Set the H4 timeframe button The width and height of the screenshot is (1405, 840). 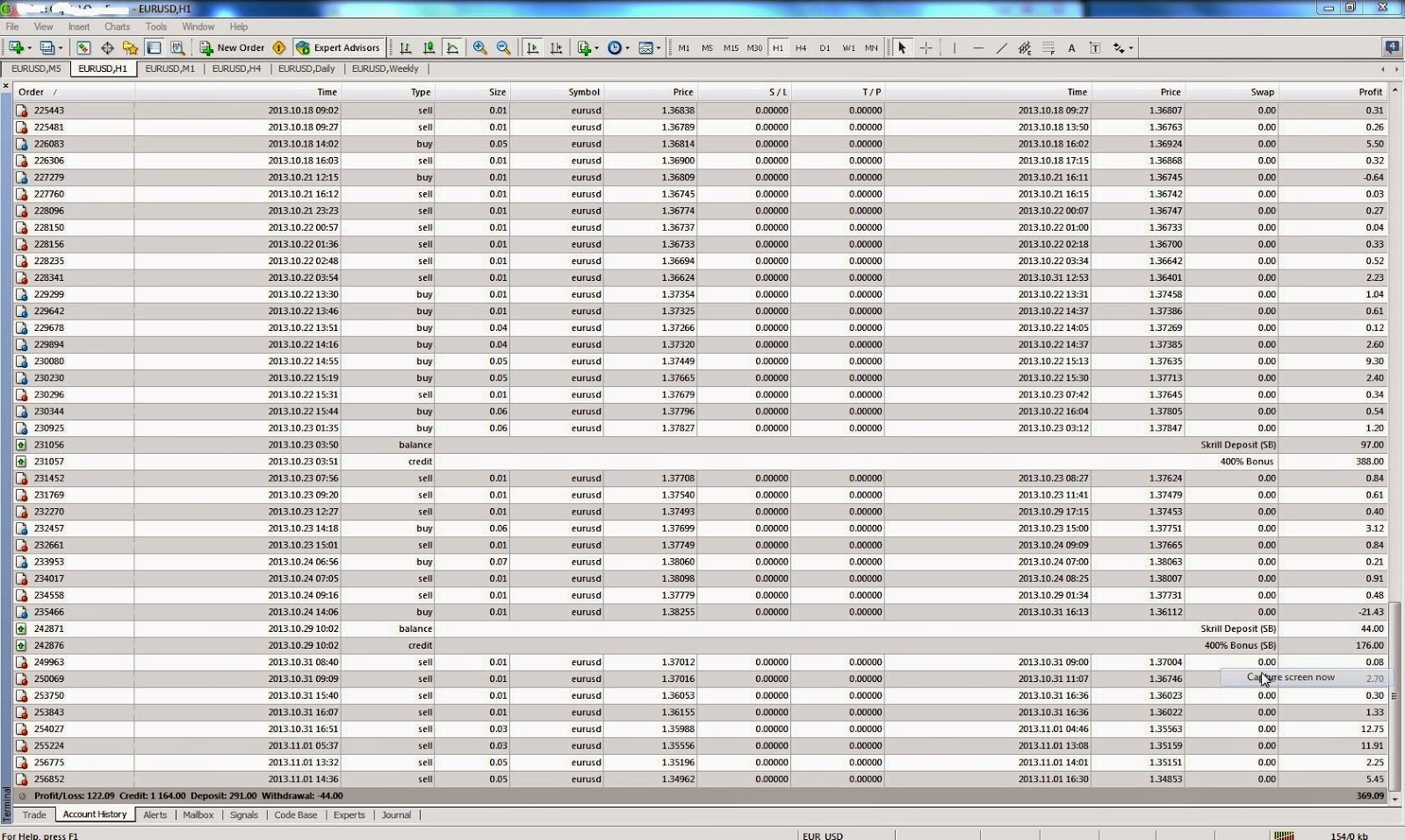801,47
